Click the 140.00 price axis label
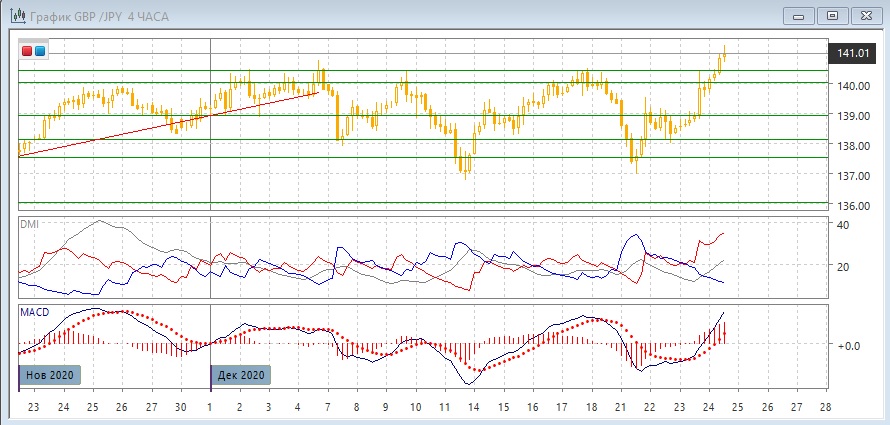 coord(852,86)
